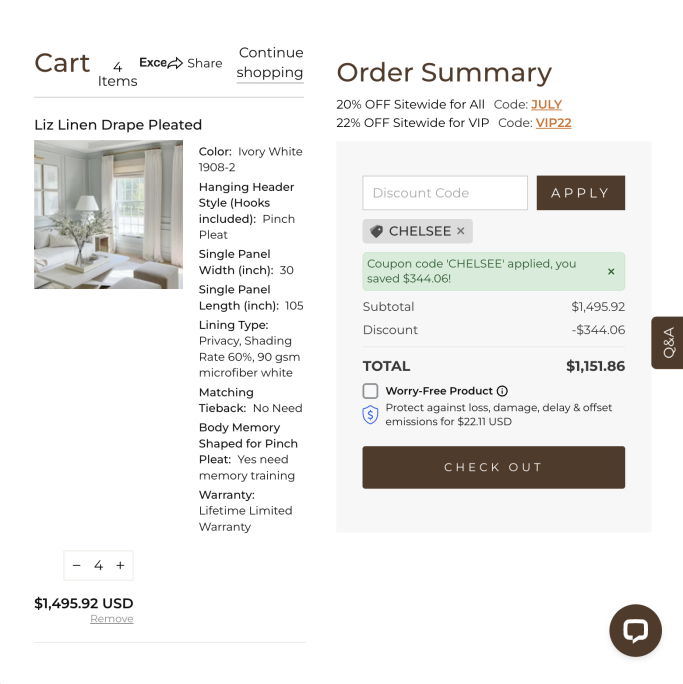Enable the Worry-Free Product checkbox

point(370,391)
